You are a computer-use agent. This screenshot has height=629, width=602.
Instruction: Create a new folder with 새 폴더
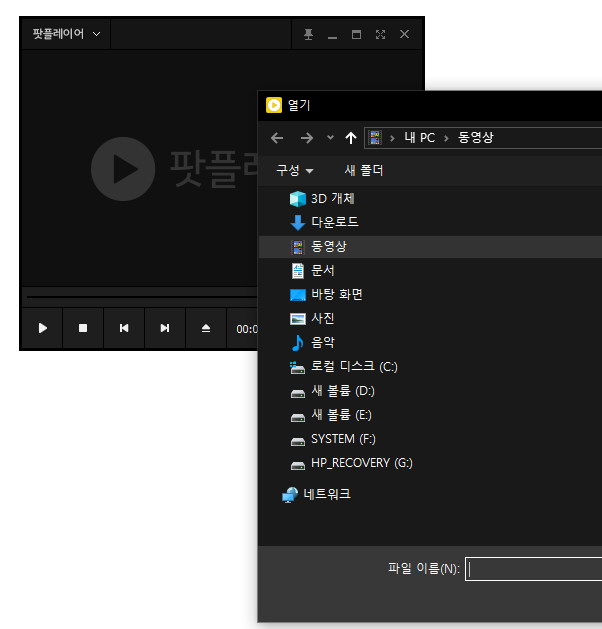point(364,170)
